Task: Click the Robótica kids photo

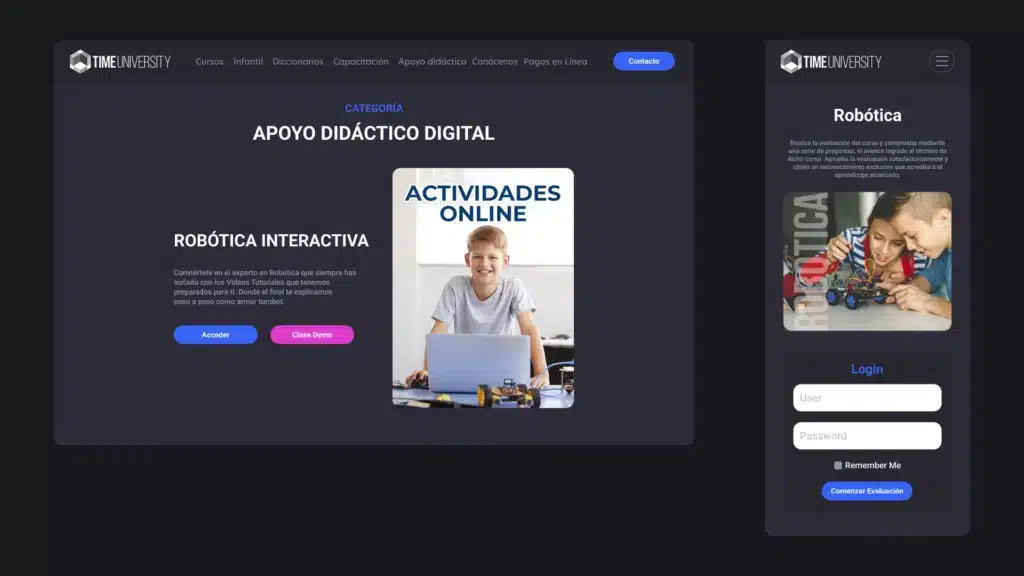Action: [866, 261]
